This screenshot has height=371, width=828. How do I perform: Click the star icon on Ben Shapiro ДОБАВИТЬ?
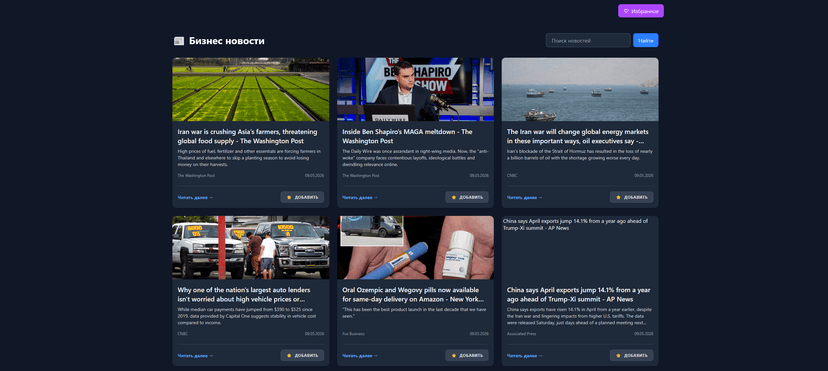[x=454, y=197]
